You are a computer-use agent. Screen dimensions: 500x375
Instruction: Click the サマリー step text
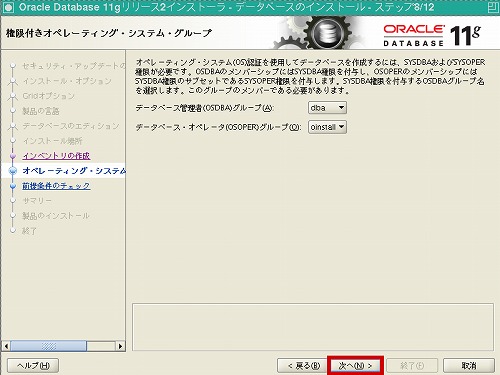tap(37, 201)
